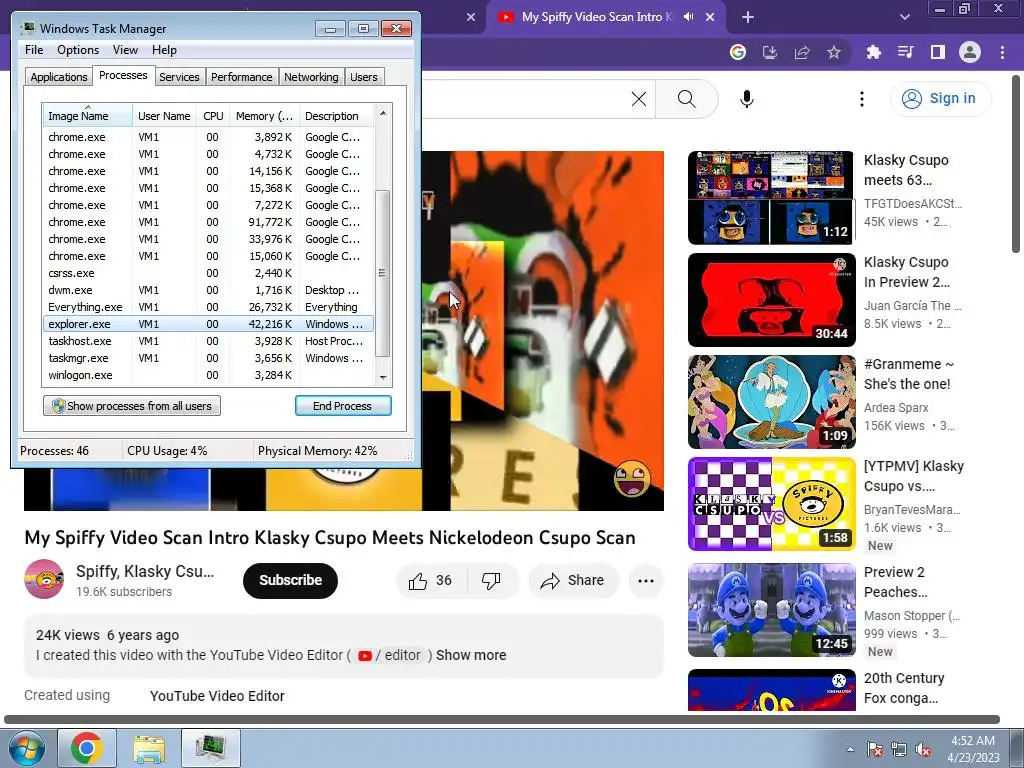Click Show processes from all users
The image size is (1024, 768).
[x=132, y=406]
